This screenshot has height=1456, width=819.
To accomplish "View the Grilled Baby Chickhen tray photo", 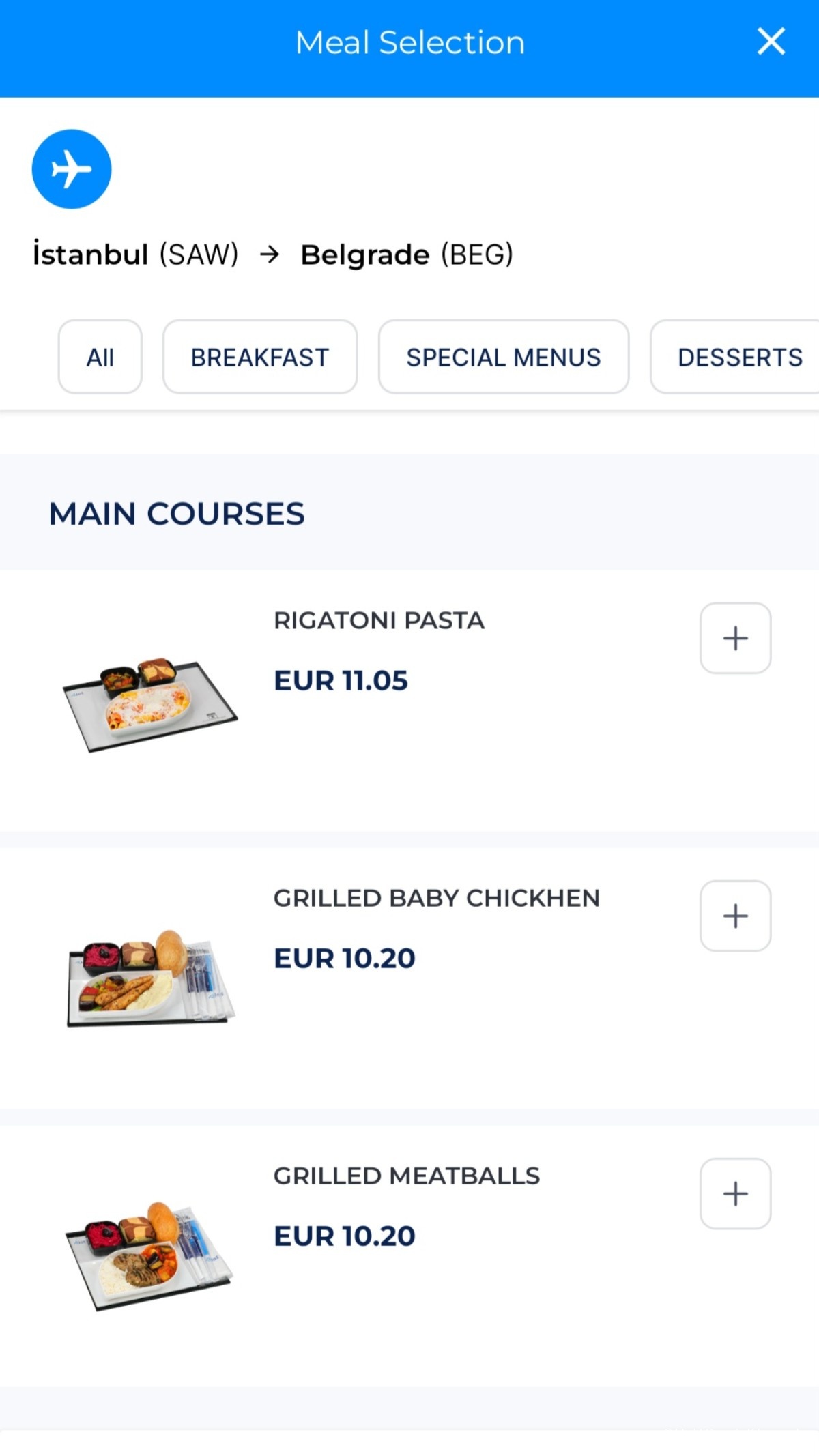I will coord(150,977).
